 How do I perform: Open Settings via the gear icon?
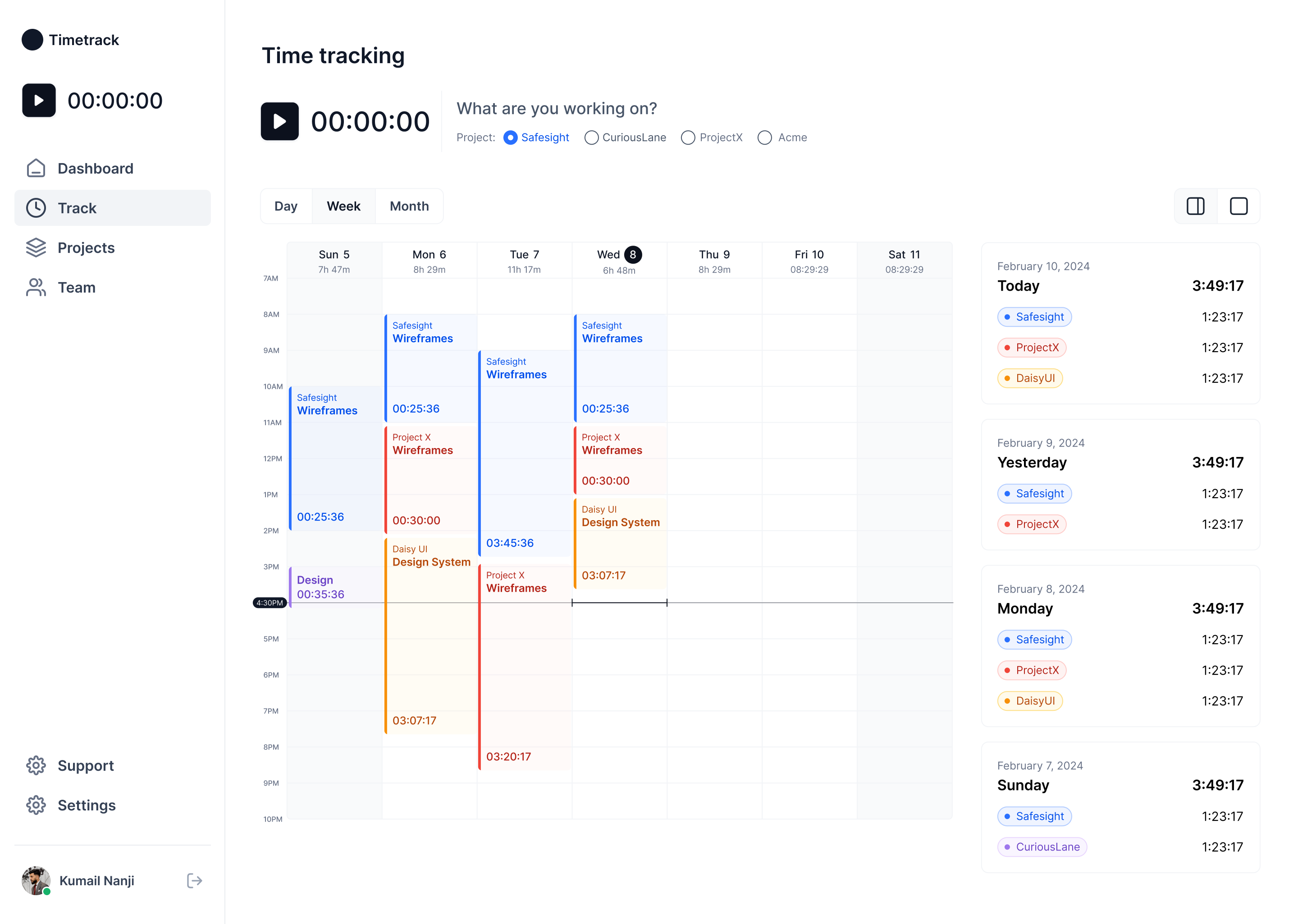click(x=36, y=805)
